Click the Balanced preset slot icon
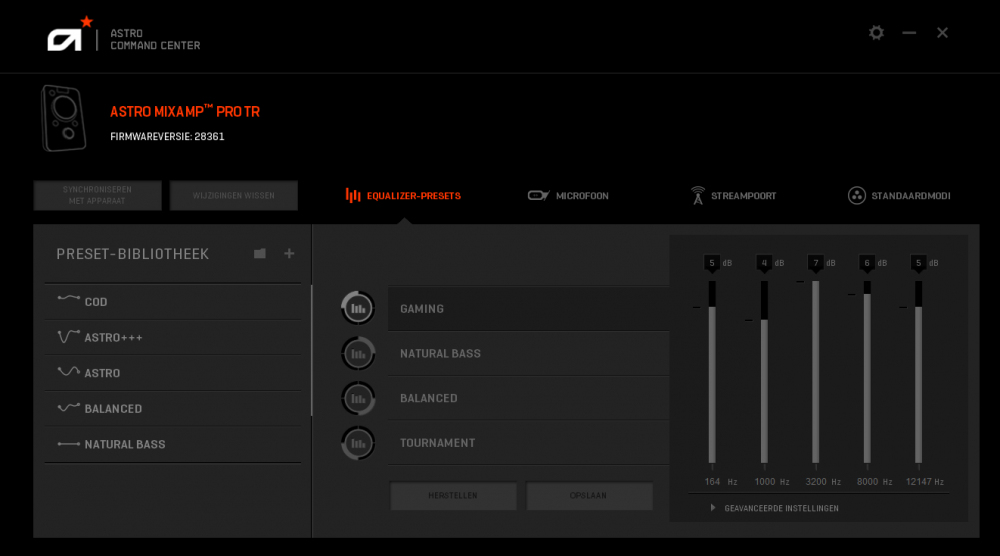 (357, 398)
